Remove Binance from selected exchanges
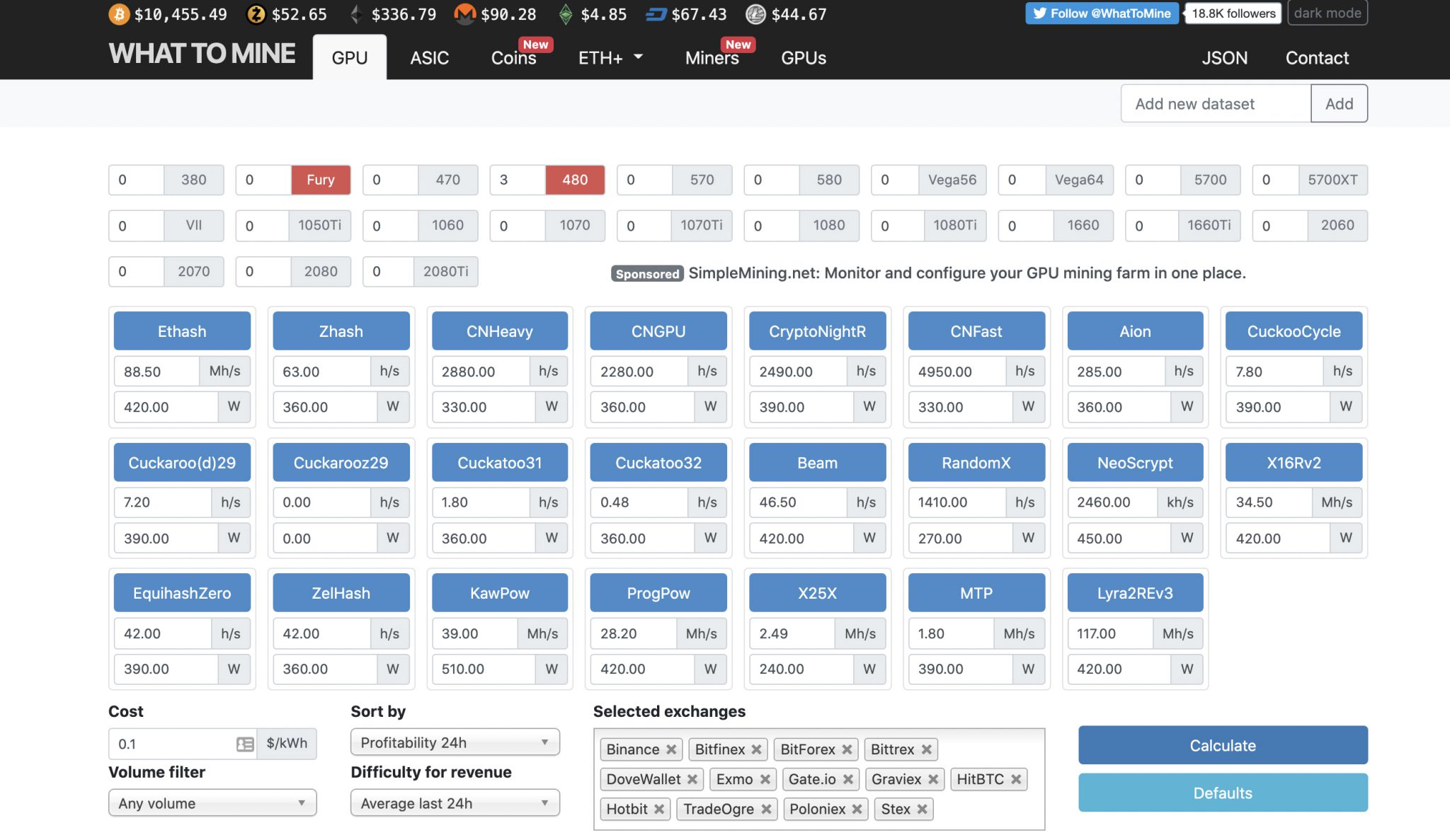 point(671,749)
